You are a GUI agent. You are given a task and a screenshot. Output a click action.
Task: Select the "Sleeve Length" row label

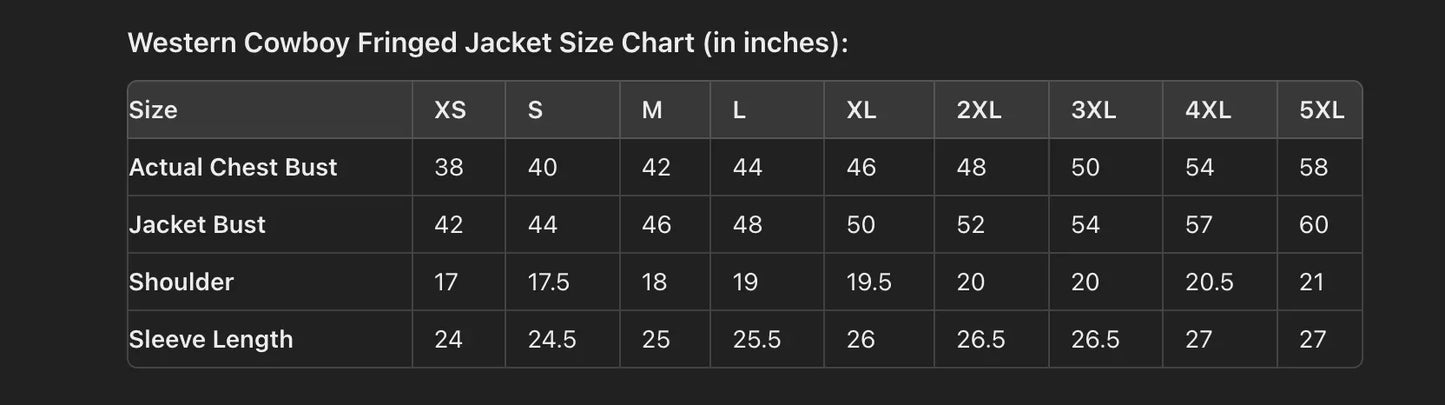211,339
